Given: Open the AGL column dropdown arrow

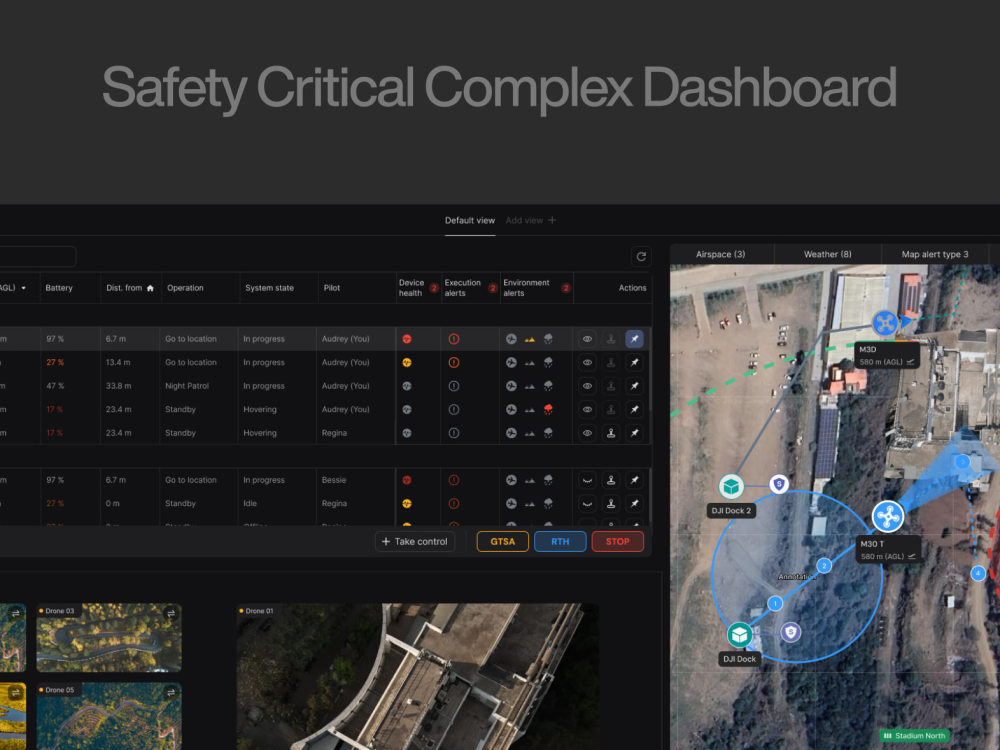Looking at the screenshot, I should coord(24,288).
